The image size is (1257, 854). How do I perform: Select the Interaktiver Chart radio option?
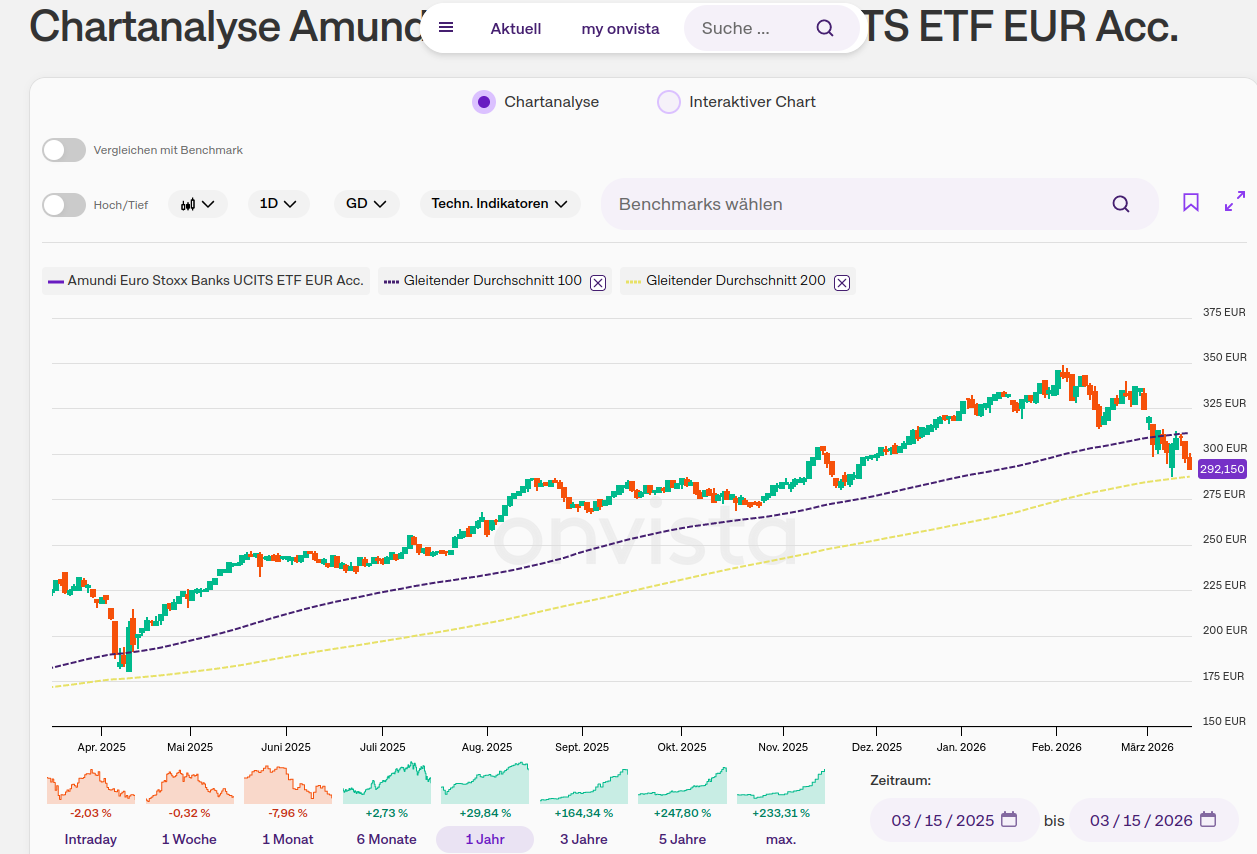(668, 102)
